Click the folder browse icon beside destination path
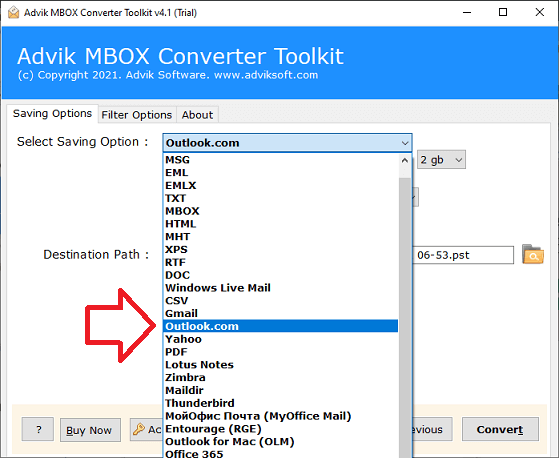 [533, 254]
